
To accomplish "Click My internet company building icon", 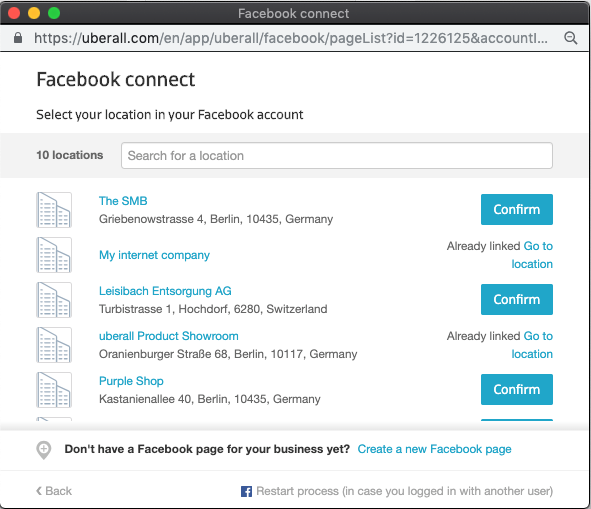I will pos(54,255).
